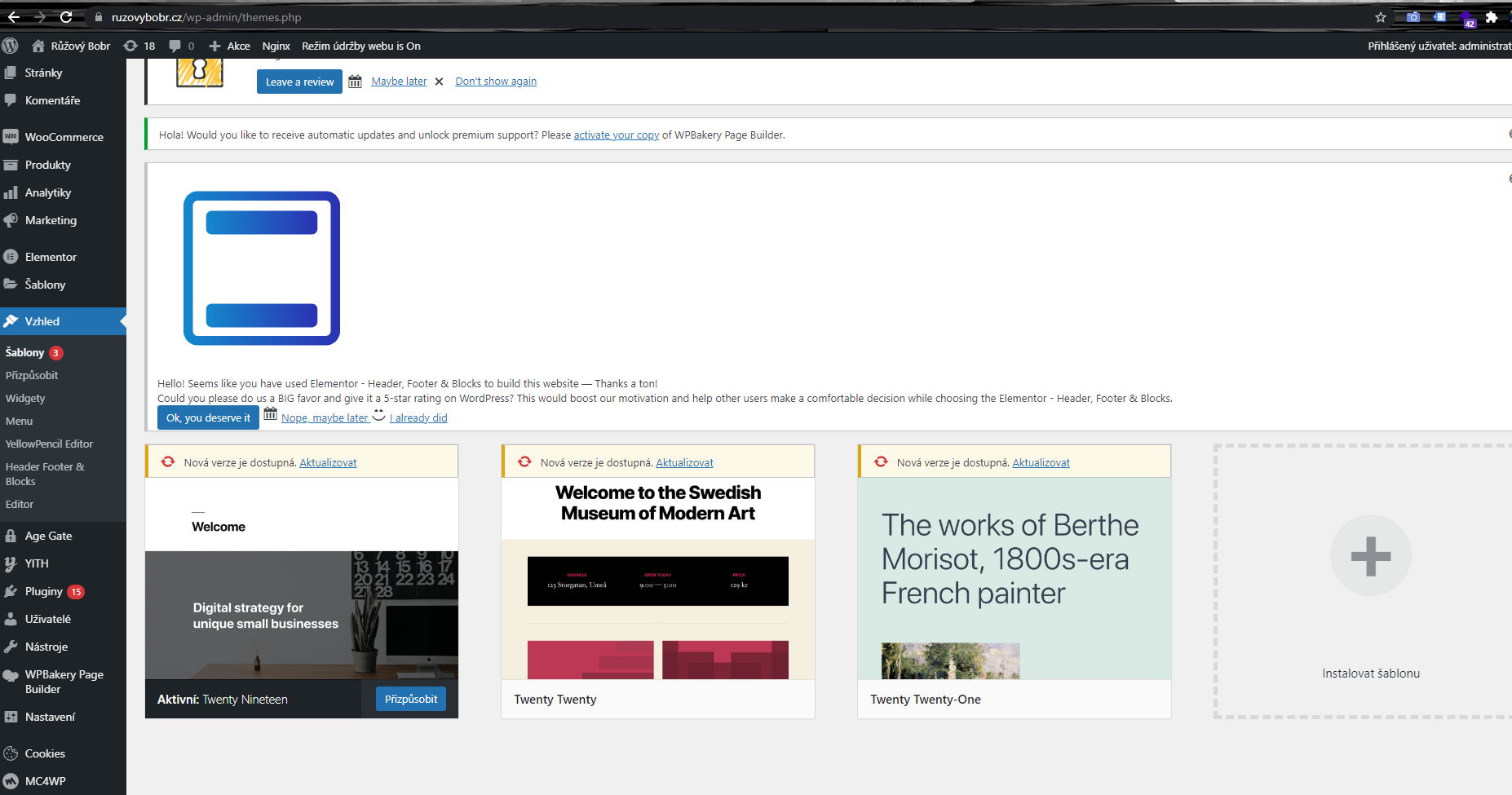
Task: Click the Age Gate lock icon
Action: (11, 536)
